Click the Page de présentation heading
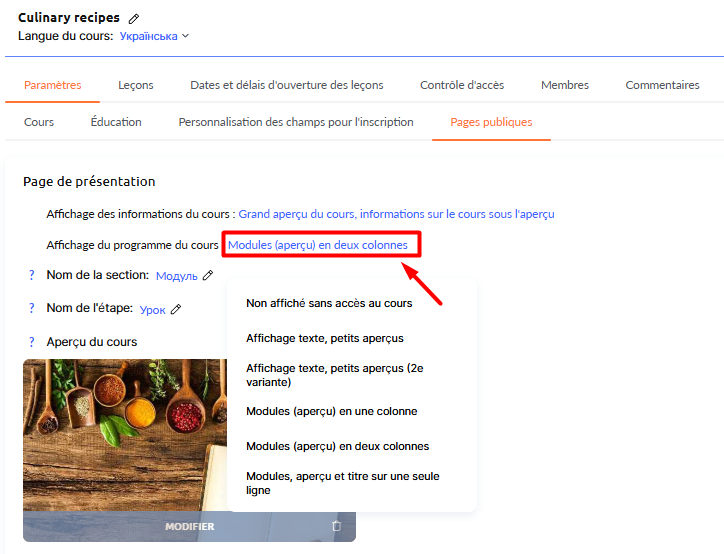724x554 pixels. coord(89,181)
